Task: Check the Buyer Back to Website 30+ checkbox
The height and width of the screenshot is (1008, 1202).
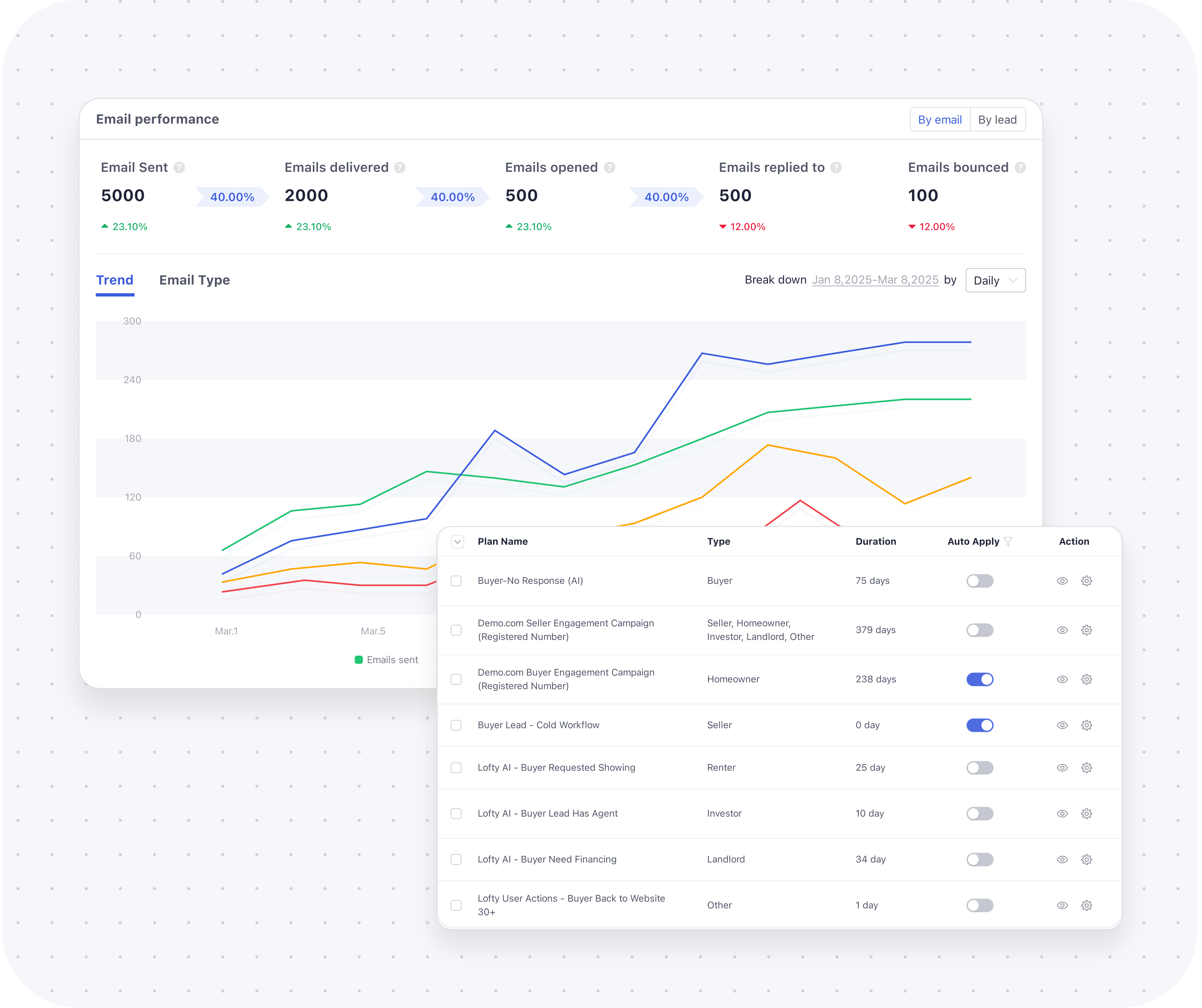Action: tap(456, 905)
